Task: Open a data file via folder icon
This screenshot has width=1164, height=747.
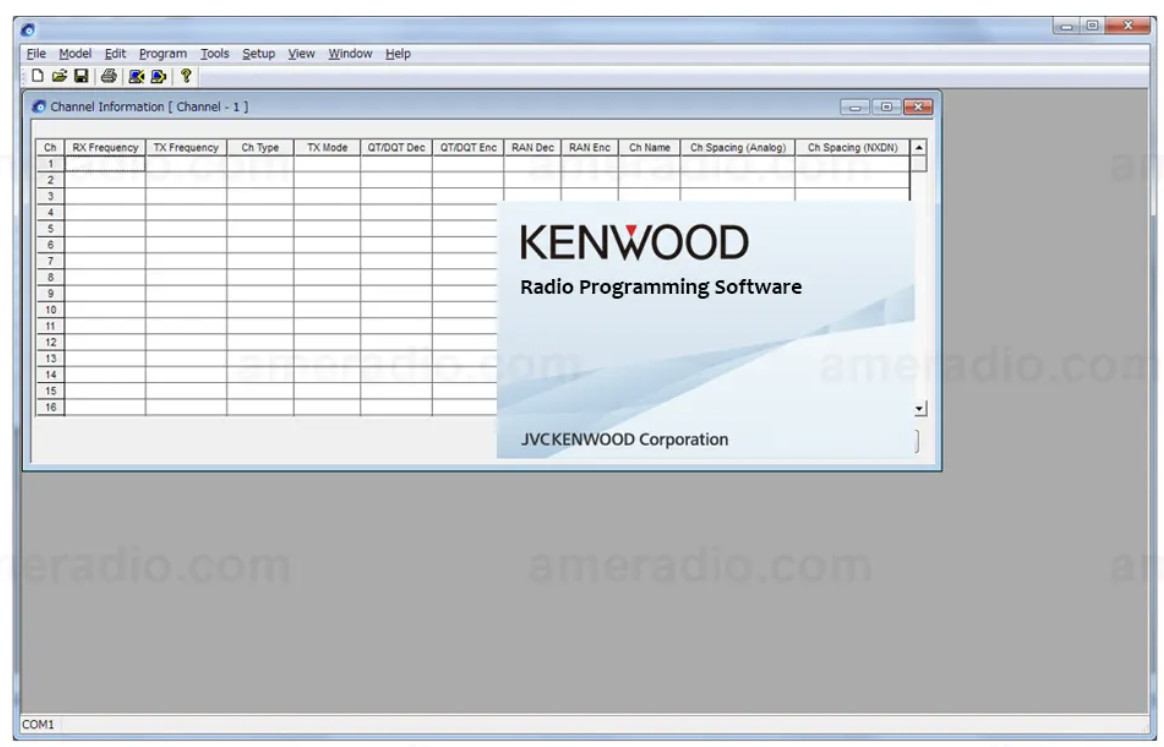Action: pos(59,76)
